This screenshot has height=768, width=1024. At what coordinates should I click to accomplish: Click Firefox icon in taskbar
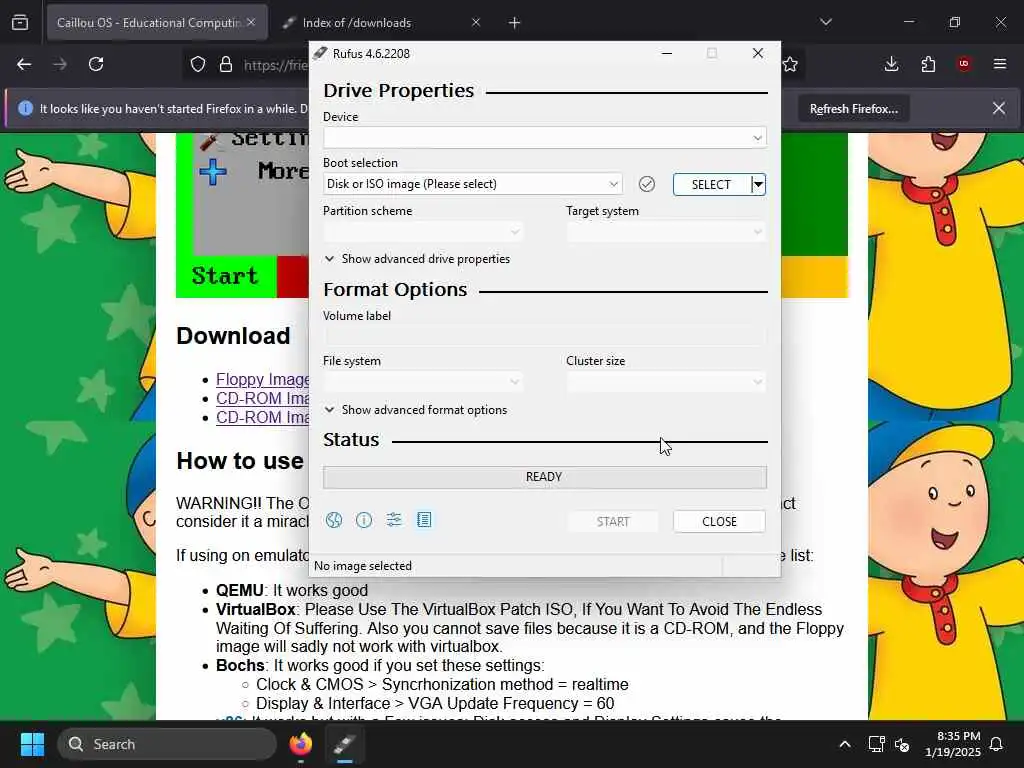coord(301,744)
